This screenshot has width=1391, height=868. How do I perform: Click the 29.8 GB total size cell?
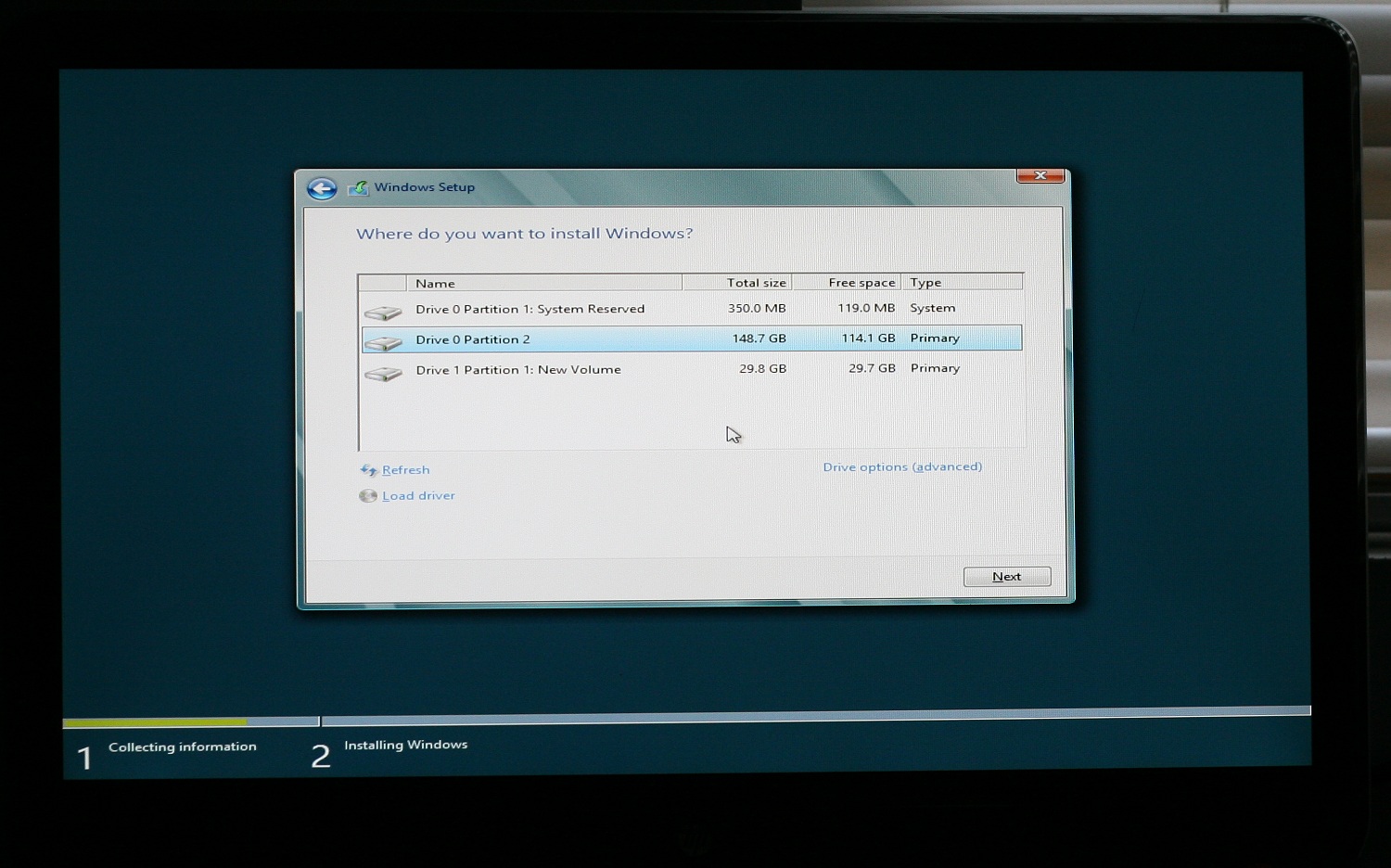[762, 368]
